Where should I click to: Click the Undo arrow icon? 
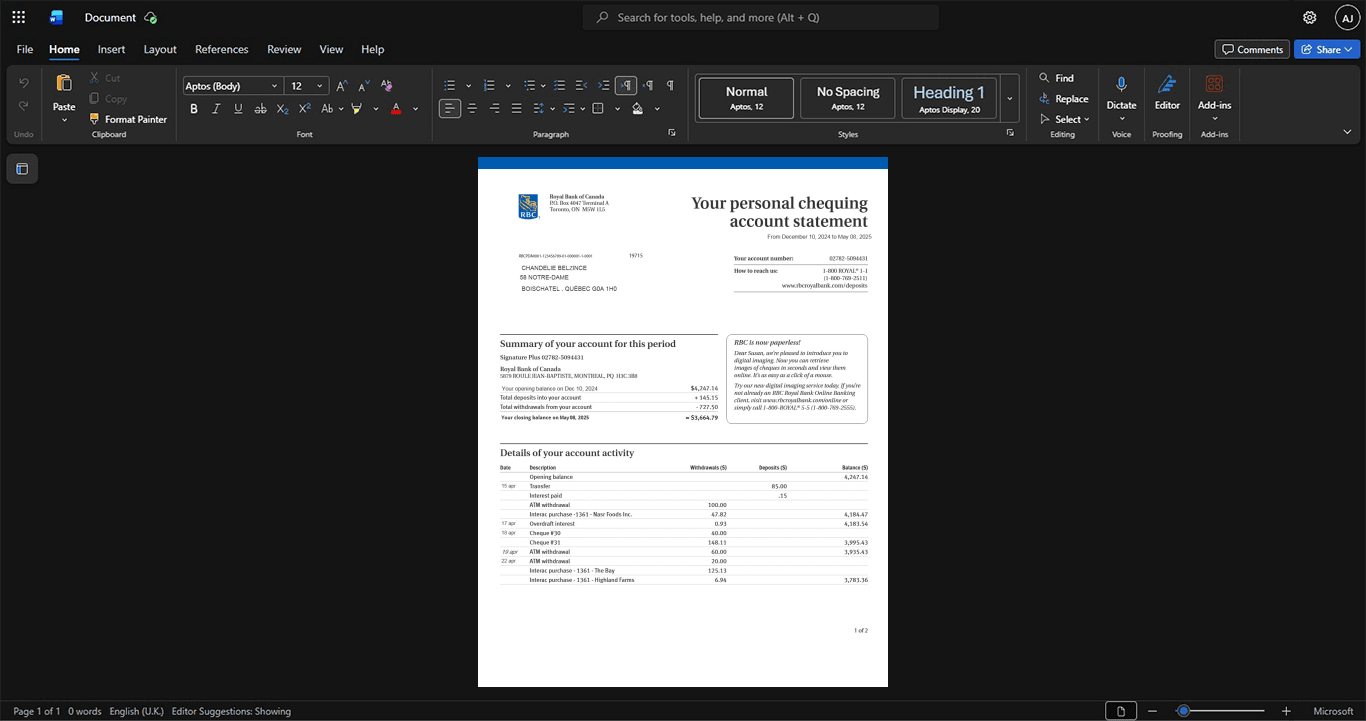23,83
